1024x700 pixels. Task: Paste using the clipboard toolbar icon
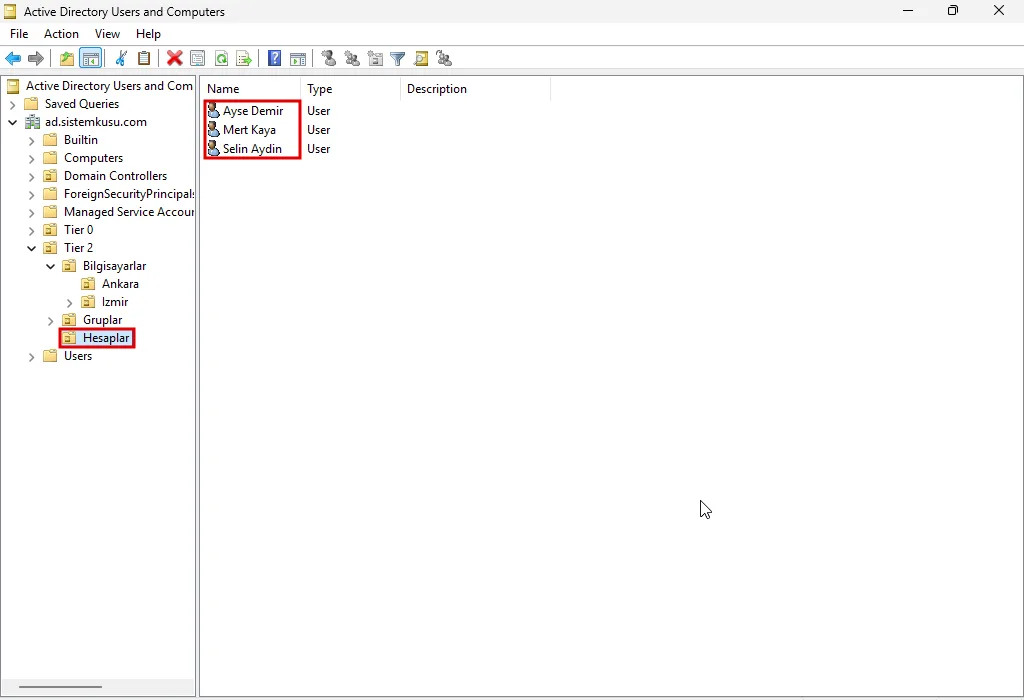point(144,59)
